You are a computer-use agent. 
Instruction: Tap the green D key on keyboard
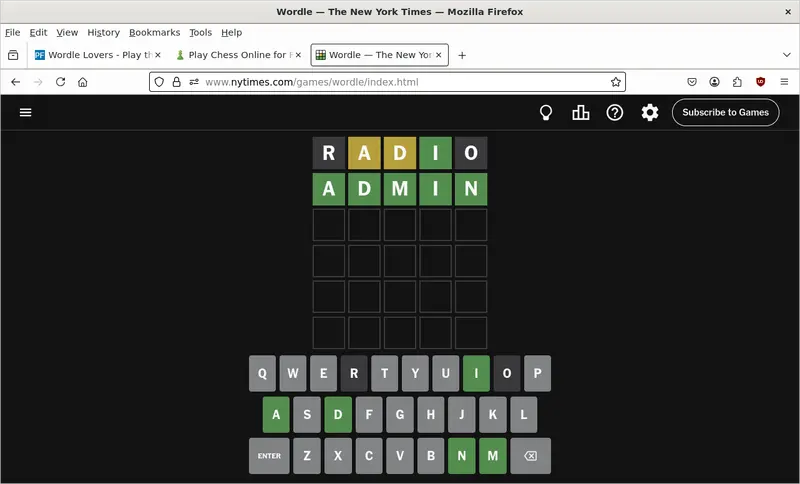(x=338, y=415)
